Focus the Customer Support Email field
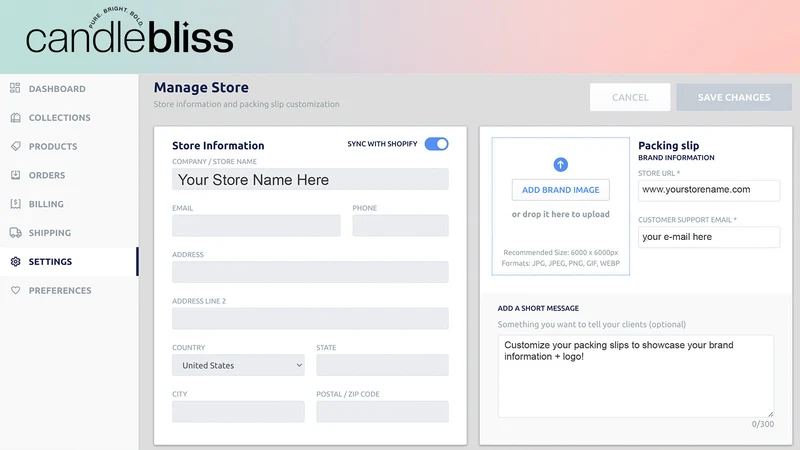Image resolution: width=800 pixels, height=450 pixels. pos(709,237)
